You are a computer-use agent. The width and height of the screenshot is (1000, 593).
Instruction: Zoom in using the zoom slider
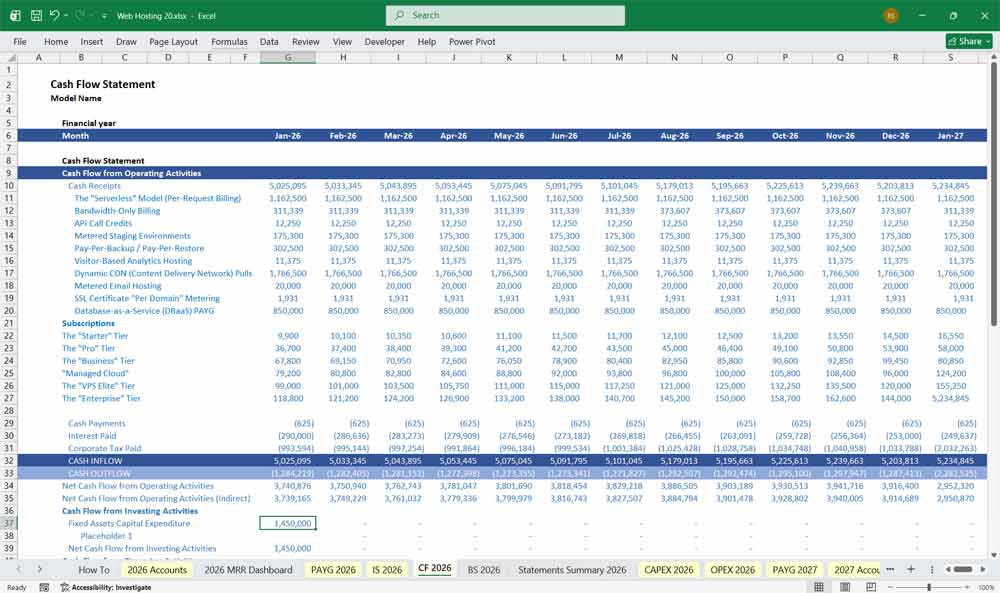click(x=967, y=586)
